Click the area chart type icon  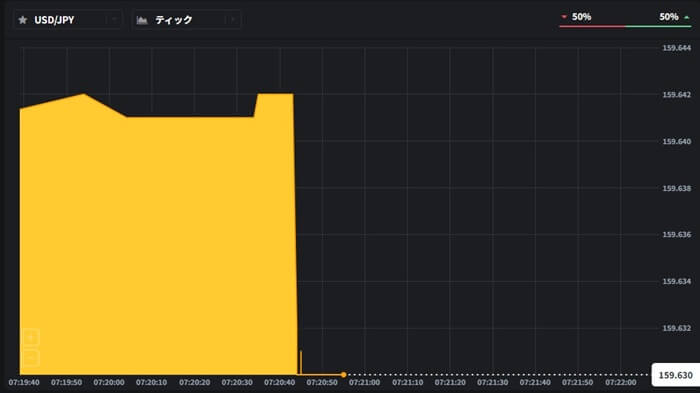pyautogui.click(x=142, y=20)
